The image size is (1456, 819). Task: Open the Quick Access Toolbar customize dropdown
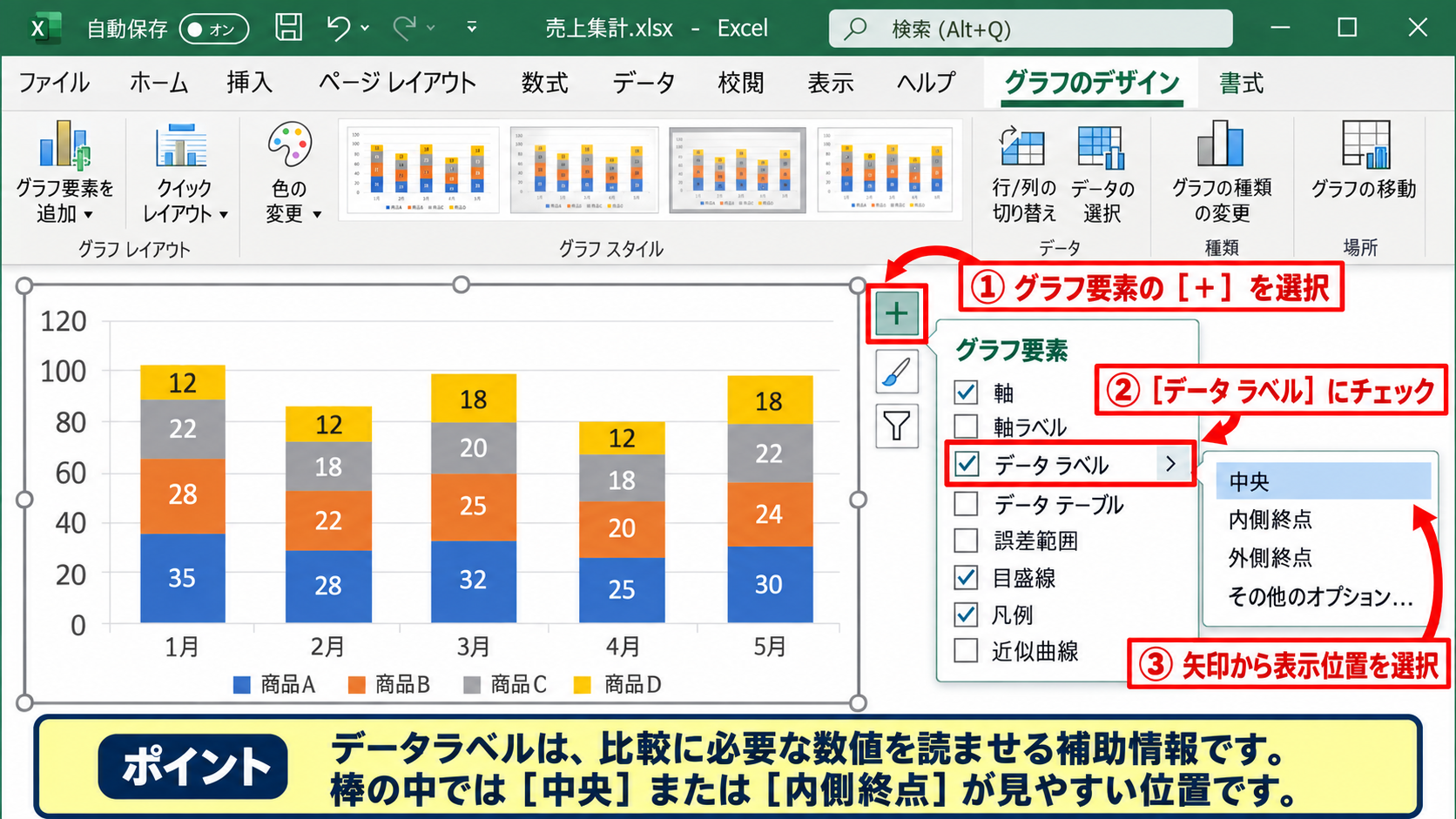472,28
